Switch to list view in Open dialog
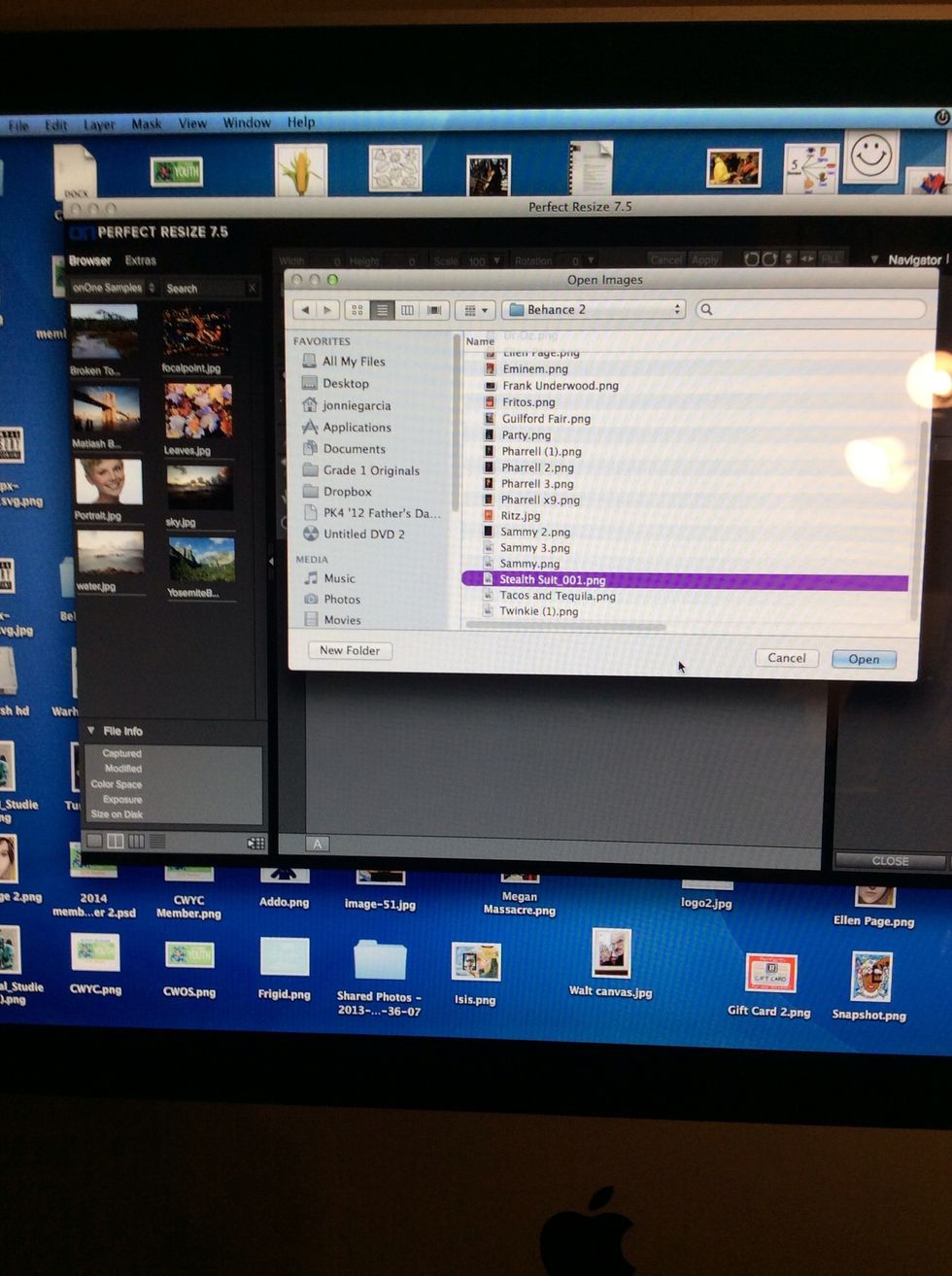The height and width of the screenshot is (1276, 952). coord(382,310)
